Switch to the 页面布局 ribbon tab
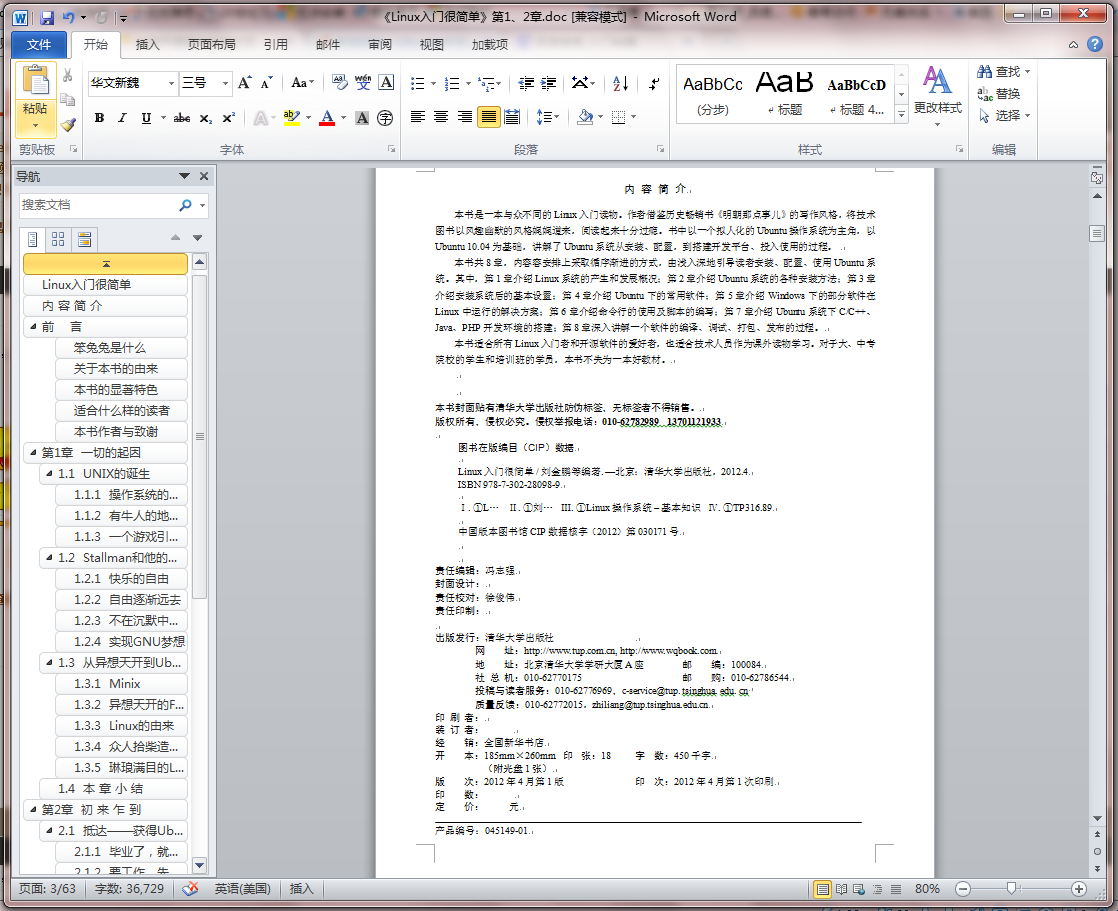The width and height of the screenshot is (1118, 911). tap(212, 44)
